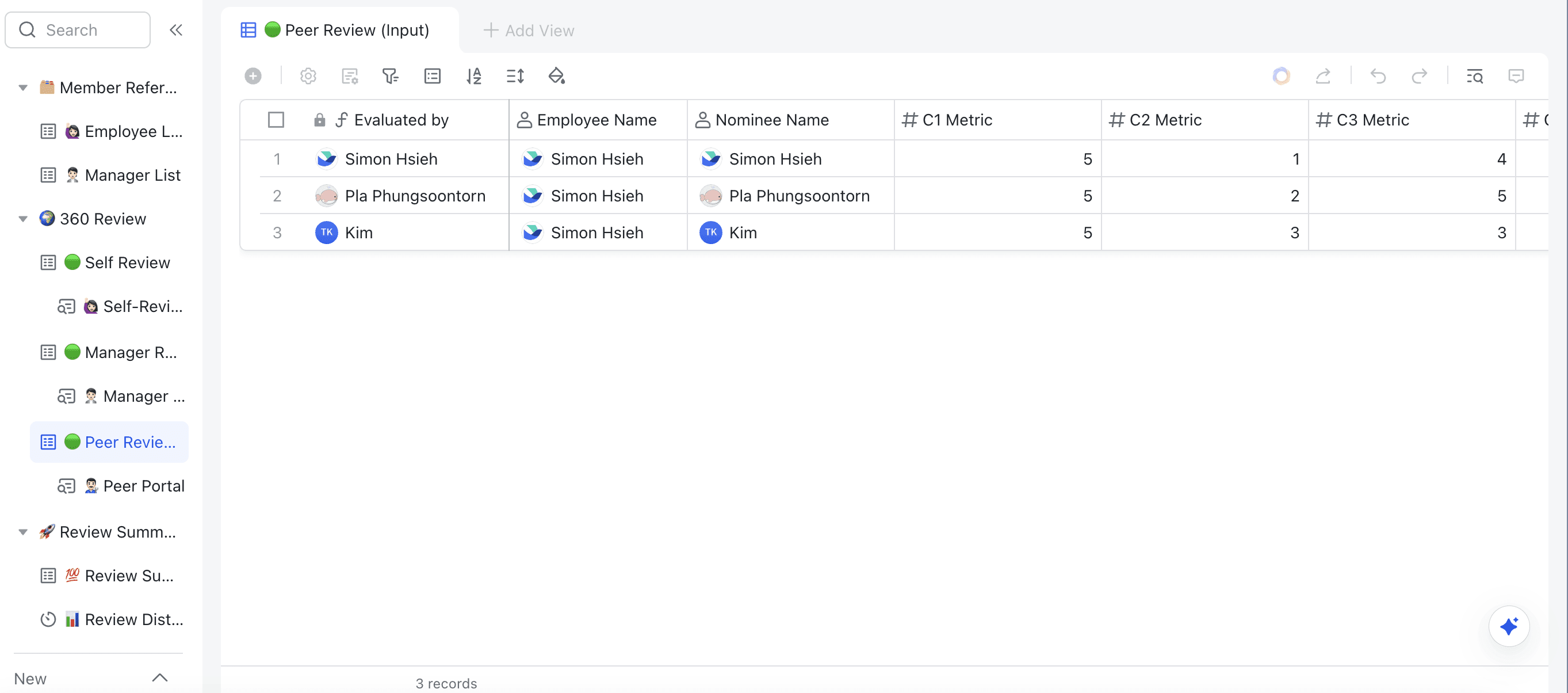Click the sidebar Search field
1568x693 pixels.
point(78,30)
